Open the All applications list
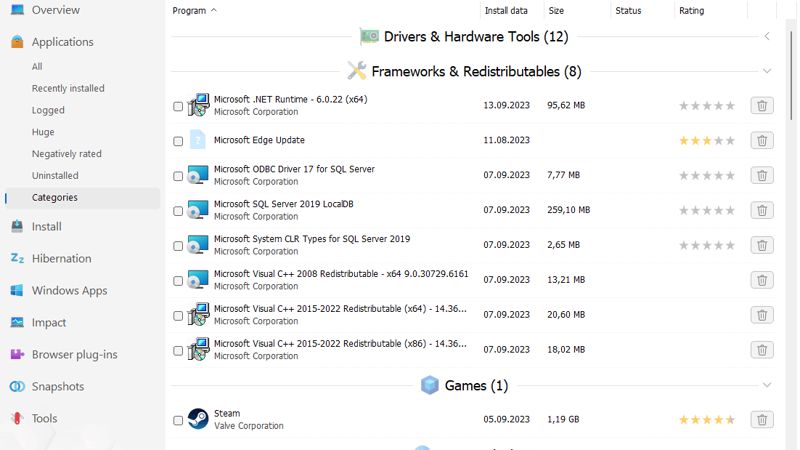The height and width of the screenshot is (450, 800). (x=37, y=66)
